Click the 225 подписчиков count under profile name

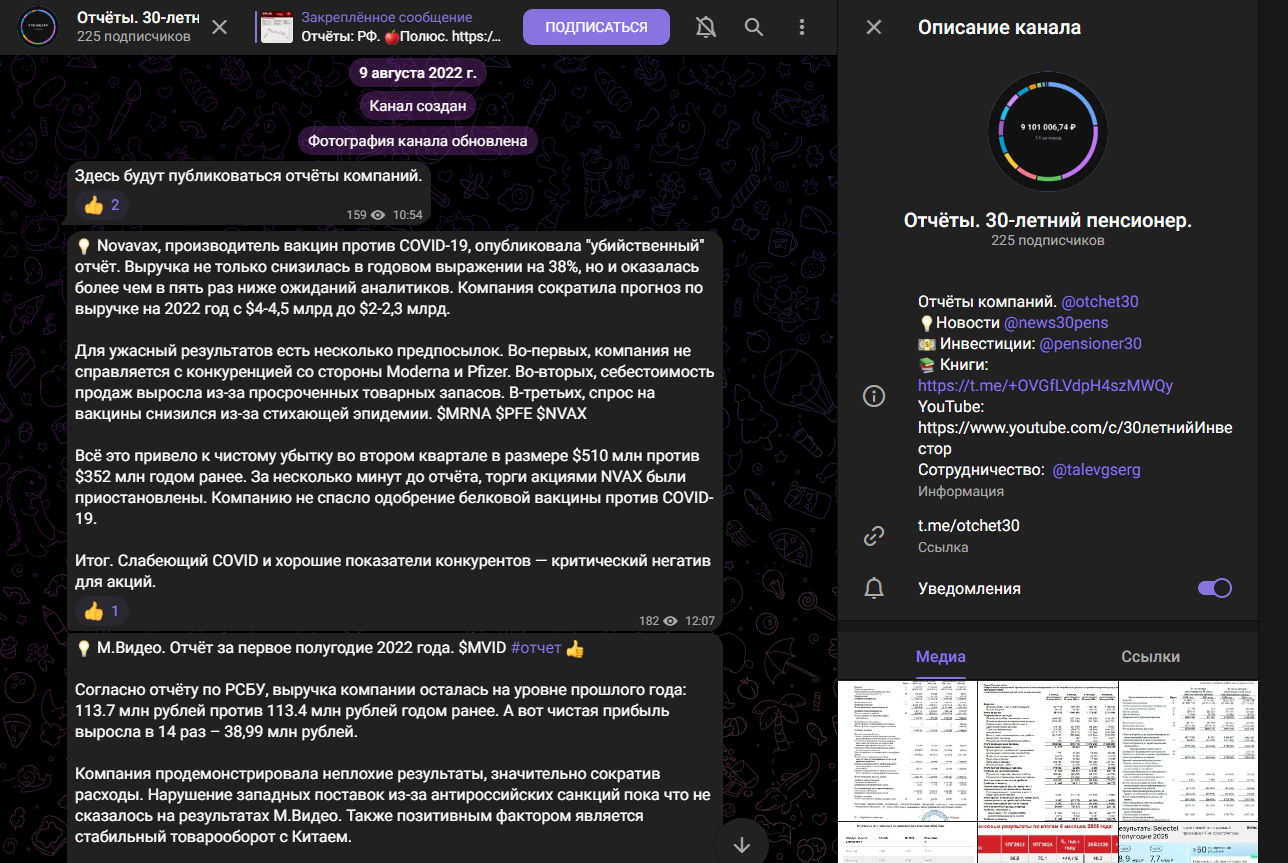(1047, 241)
